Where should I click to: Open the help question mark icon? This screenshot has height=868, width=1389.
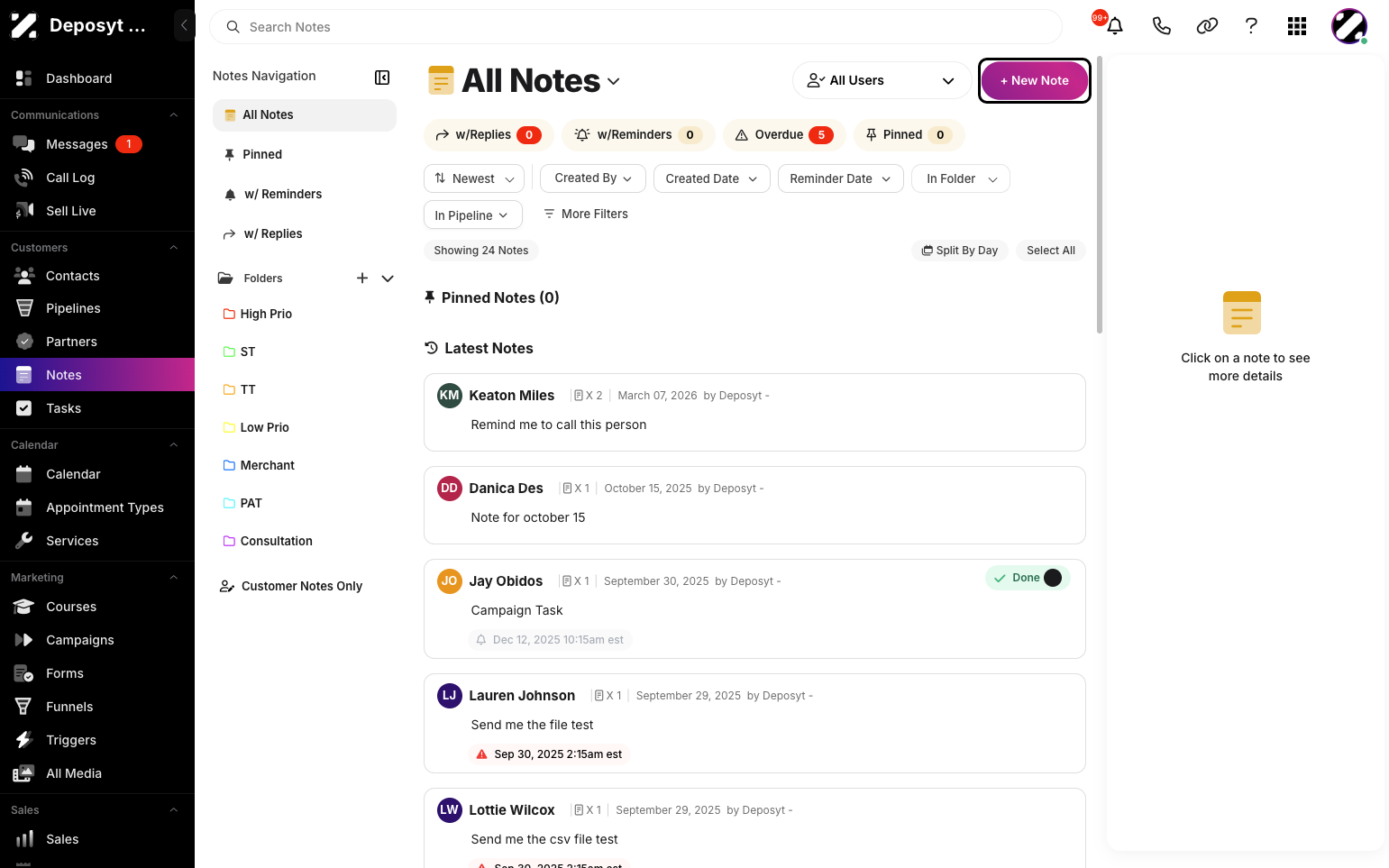[1251, 26]
